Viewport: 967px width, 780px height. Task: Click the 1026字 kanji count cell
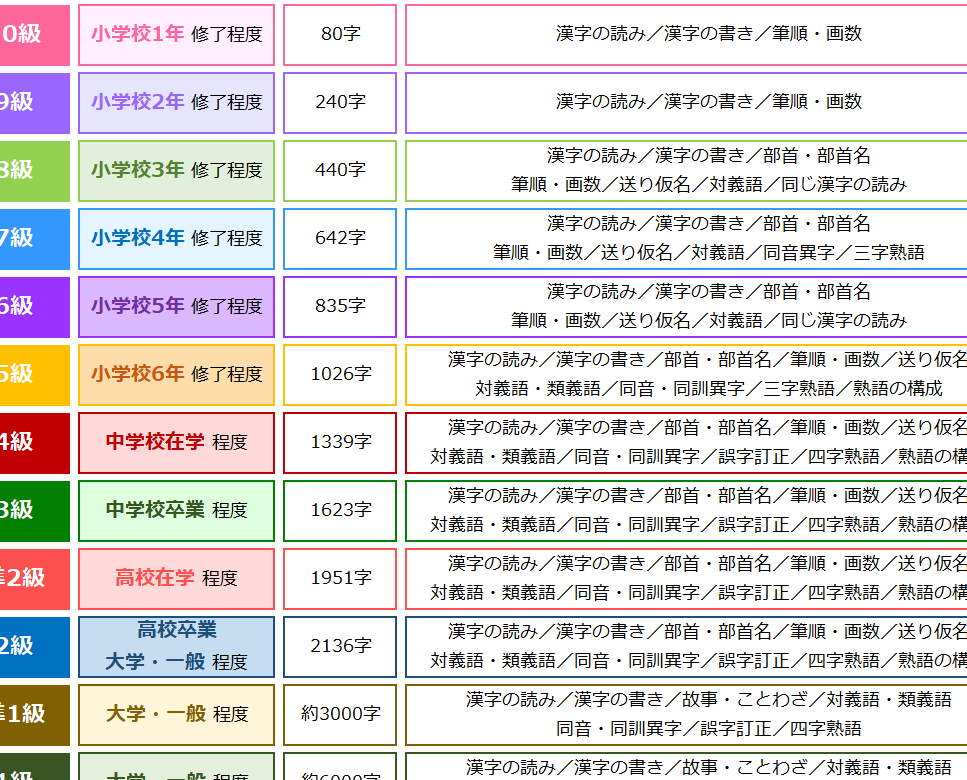[x=340, y=374]
